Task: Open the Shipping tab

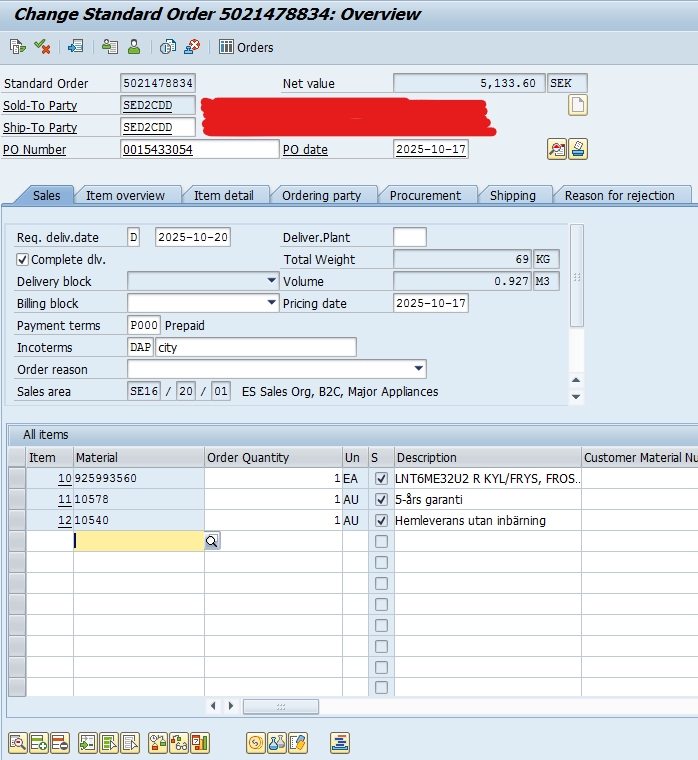Action: click(x=512, y=195)
